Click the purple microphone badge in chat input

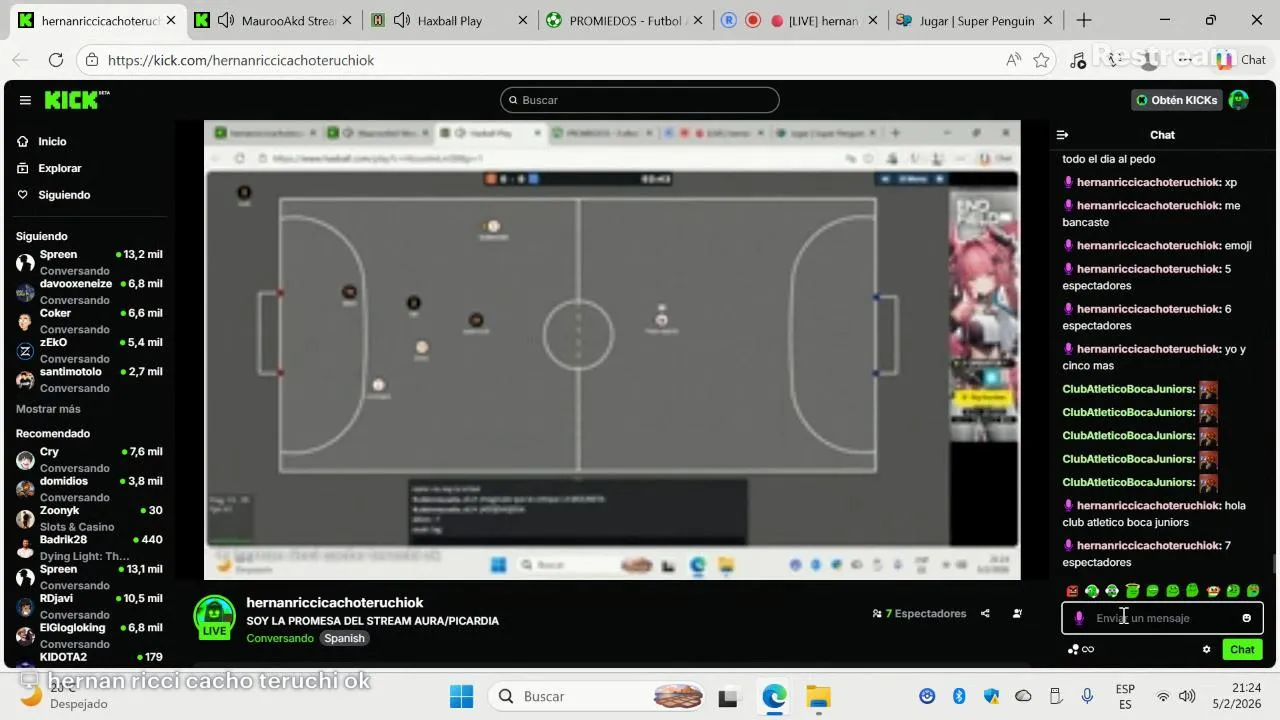1079,618
